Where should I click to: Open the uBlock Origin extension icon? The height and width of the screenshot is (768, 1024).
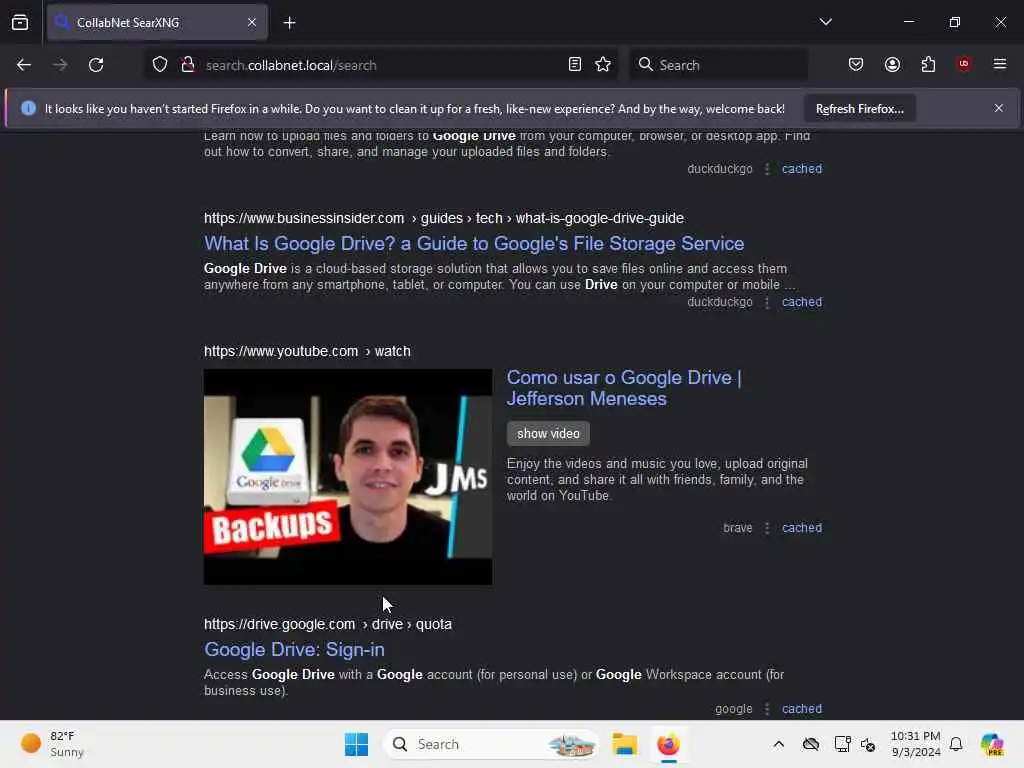coord(964,64)
